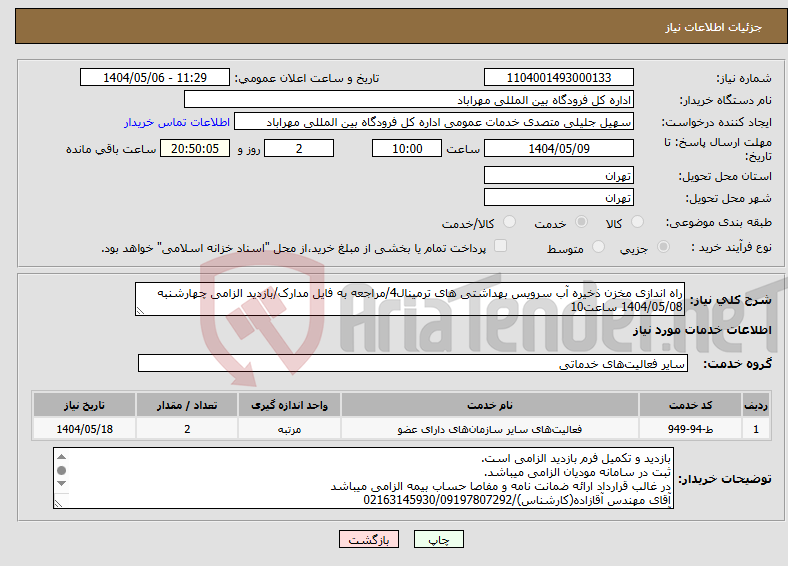This screenshot has width=788, height=566.
Task: Click the ردیف column header
Action: tap(756, 405)
